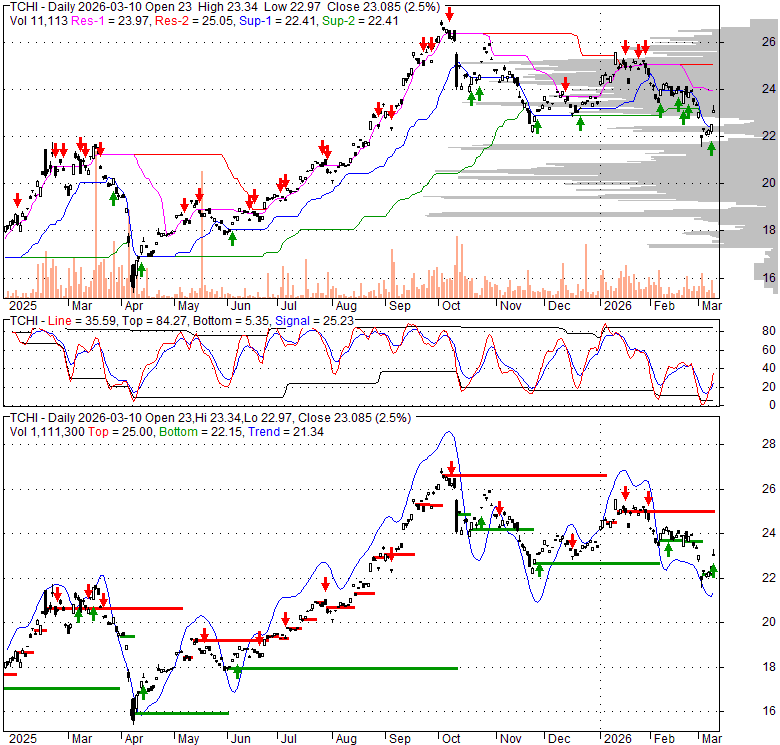Click '2026' on the top chart time axis
The image size is (780, 745).
[x=617, y=305]
